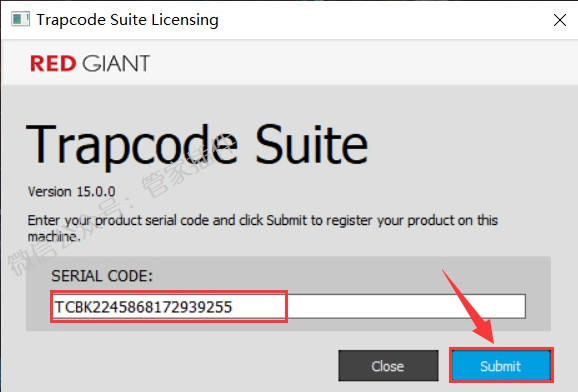Click the blue Submit button

(501, 365)
